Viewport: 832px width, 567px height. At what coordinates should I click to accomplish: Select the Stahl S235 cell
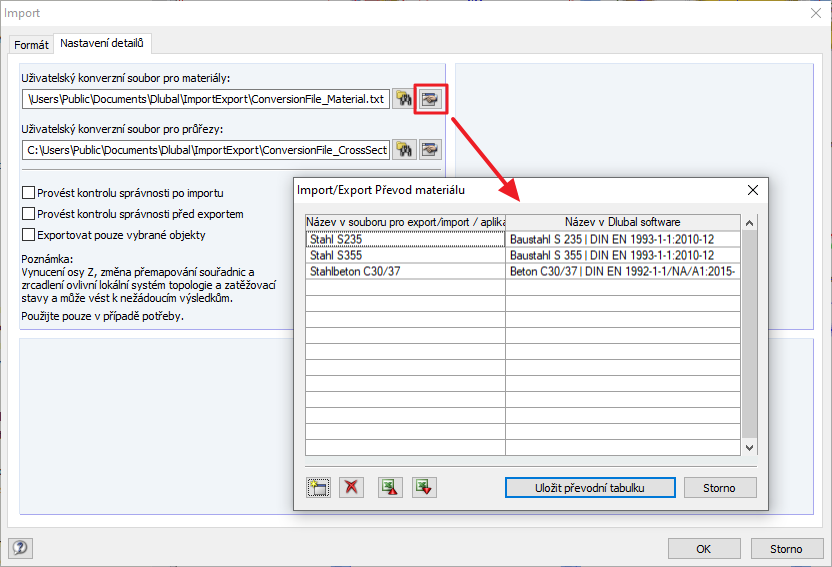coord(405,239)
